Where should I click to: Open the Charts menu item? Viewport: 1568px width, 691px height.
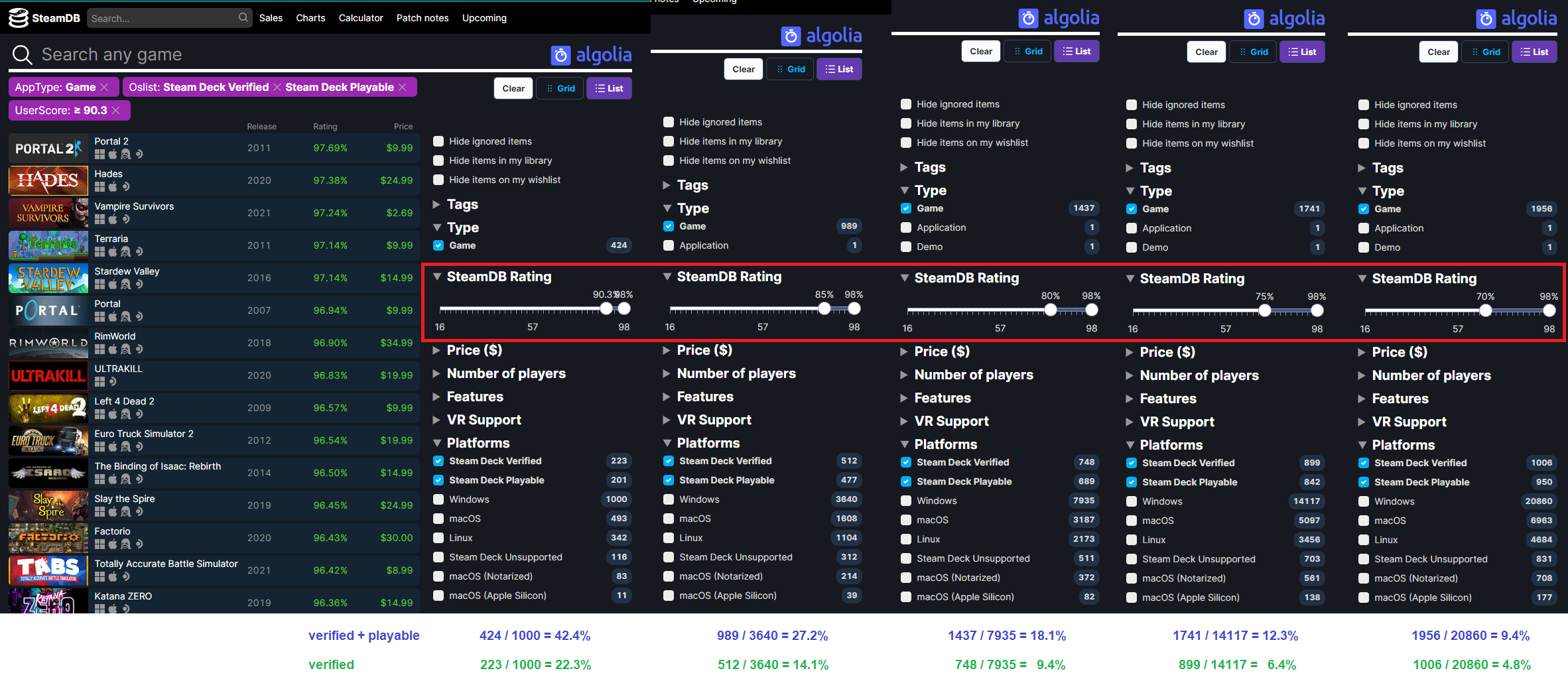pyautogui.click(x=310, y=18)
